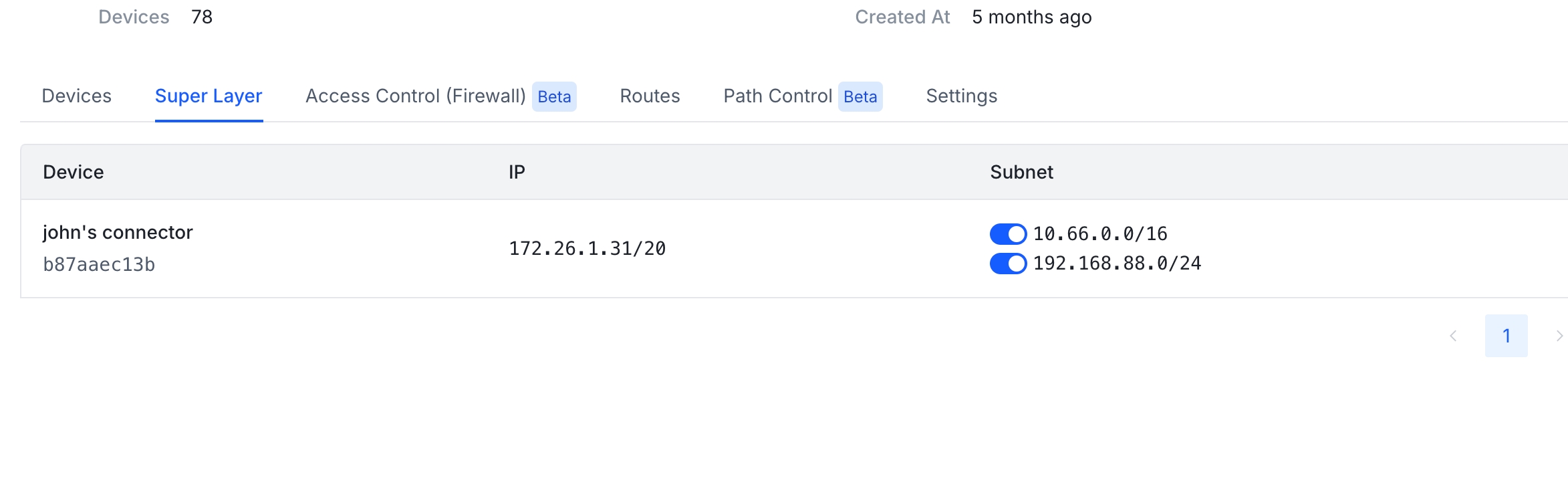Open the Settings tab
The width and height of the screenshot is (1568, 503).
[961, 96]
